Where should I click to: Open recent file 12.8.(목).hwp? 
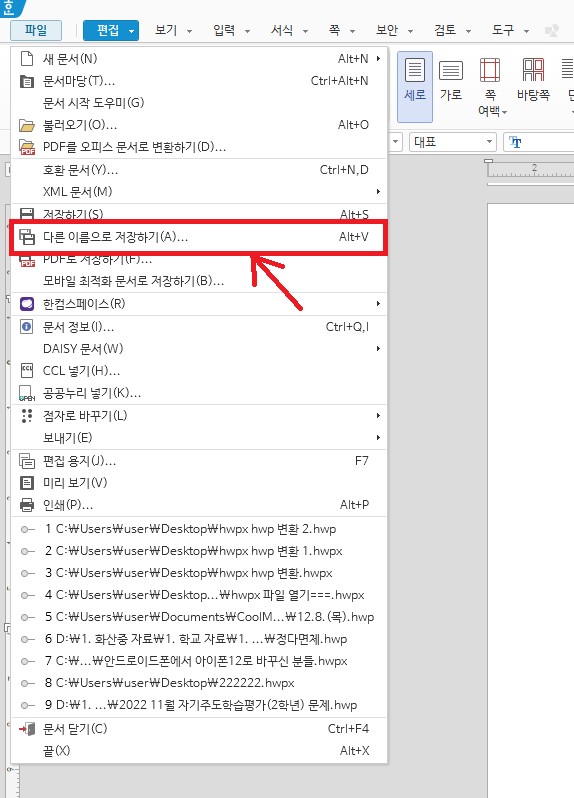click(199, 617)
